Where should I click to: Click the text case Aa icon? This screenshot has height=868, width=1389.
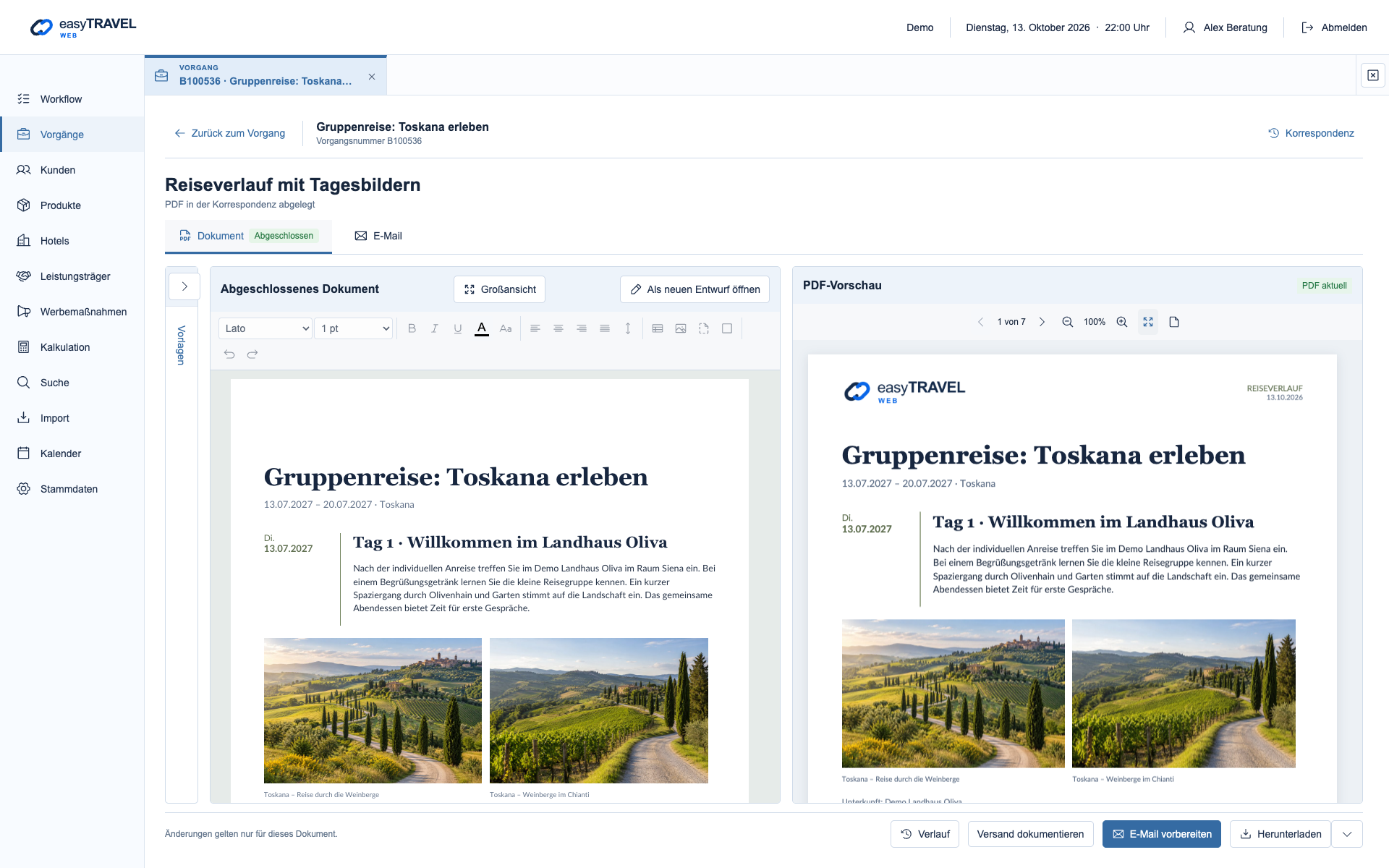click(x=506, y=328)
